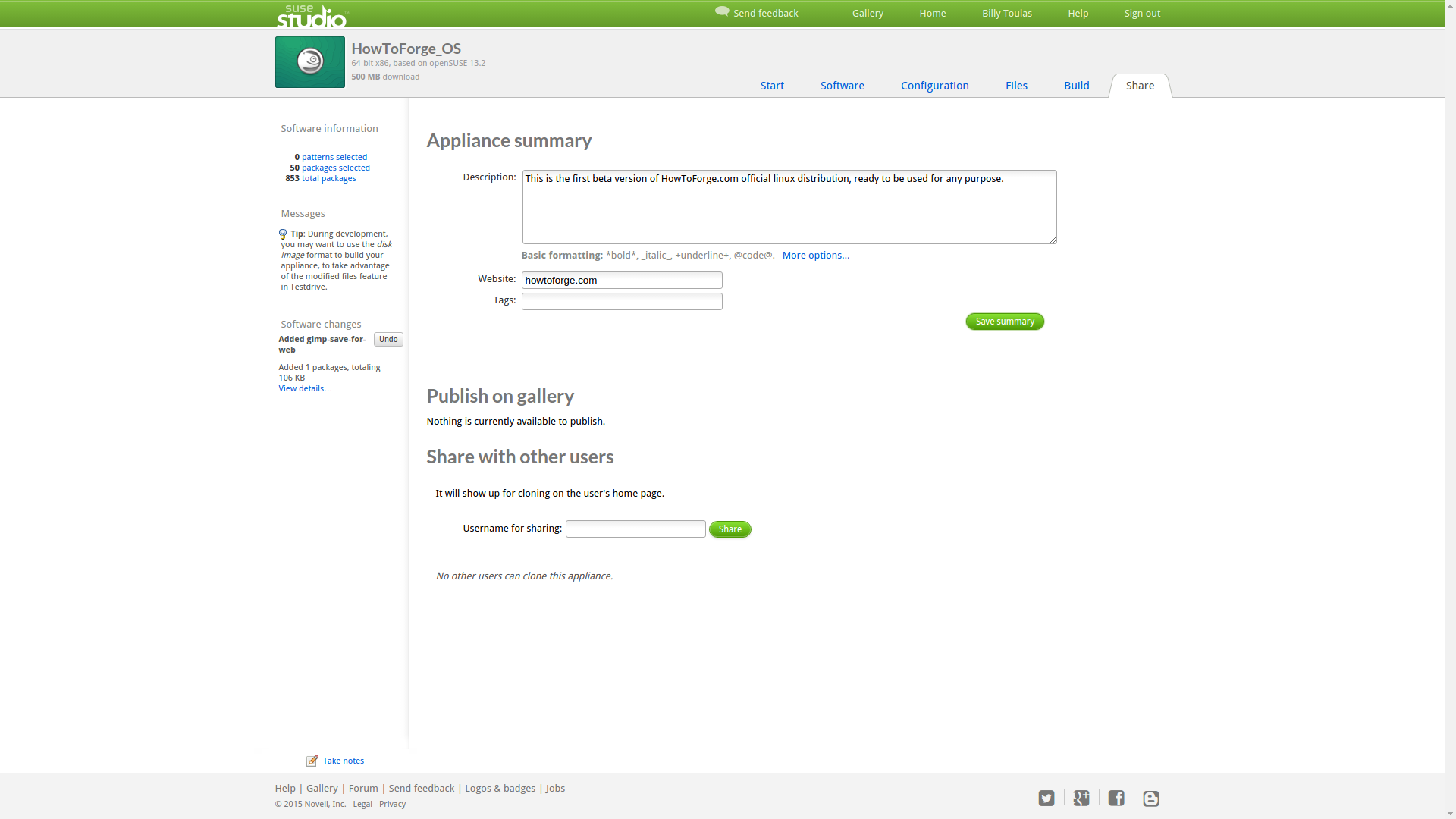Image resolution: width=1456 pixels, height=819 pixels.
Task: Open the Legal footer link
Action: coord(362,805)
